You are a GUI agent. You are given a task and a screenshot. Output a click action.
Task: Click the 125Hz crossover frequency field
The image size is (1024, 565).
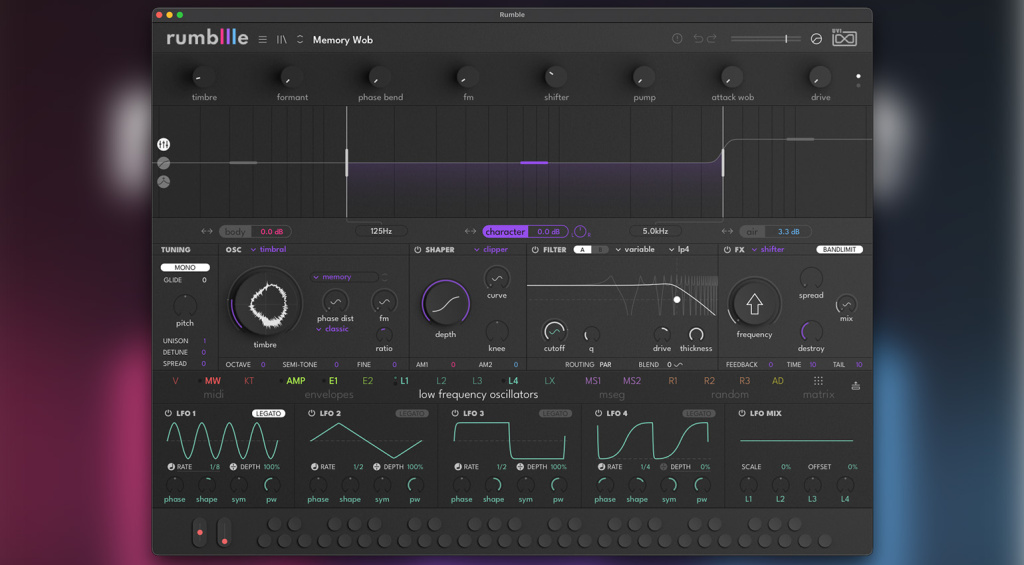point(381,231)
